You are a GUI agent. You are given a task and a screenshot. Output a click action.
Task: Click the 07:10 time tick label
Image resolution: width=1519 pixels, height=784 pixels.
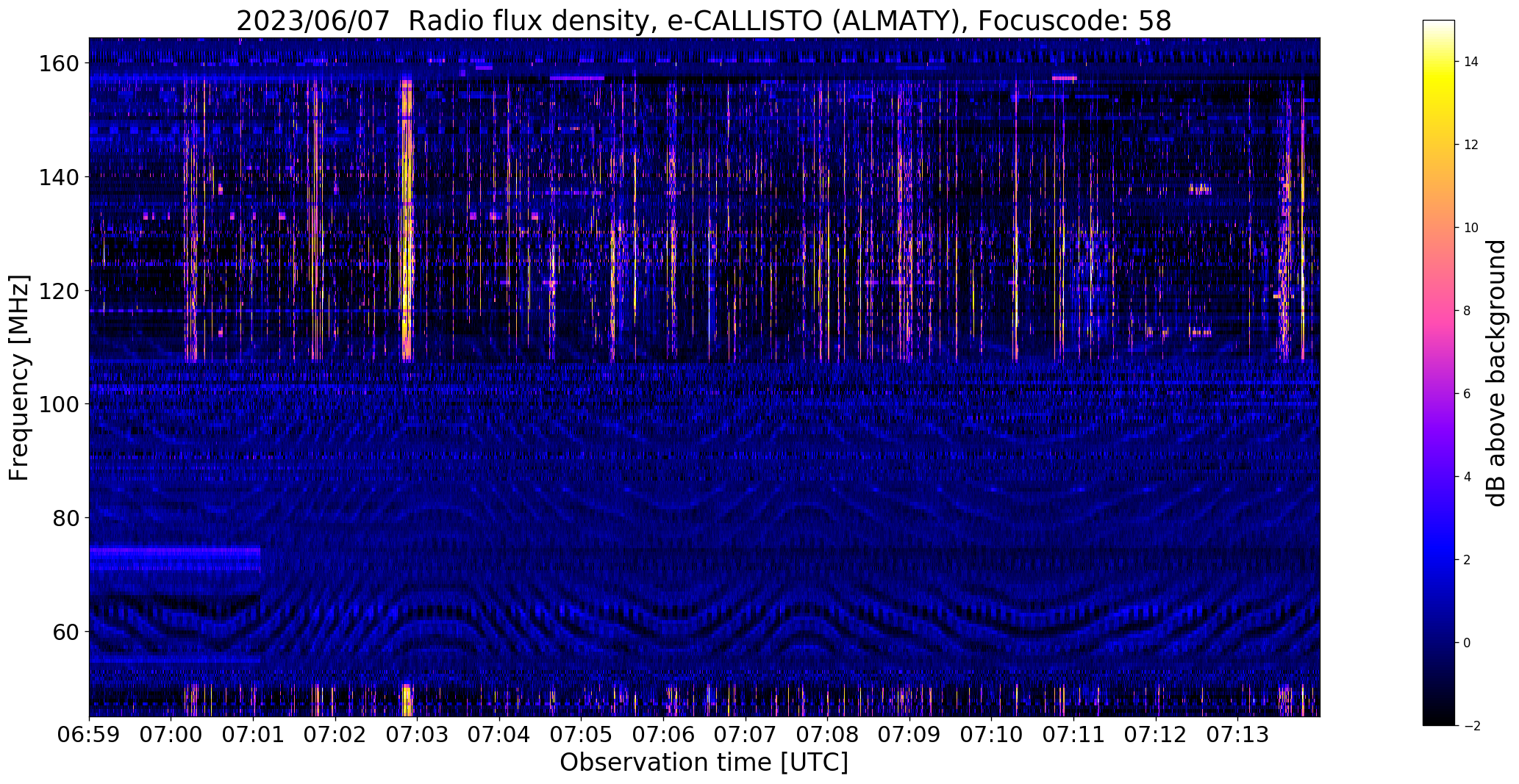point(991,735)
